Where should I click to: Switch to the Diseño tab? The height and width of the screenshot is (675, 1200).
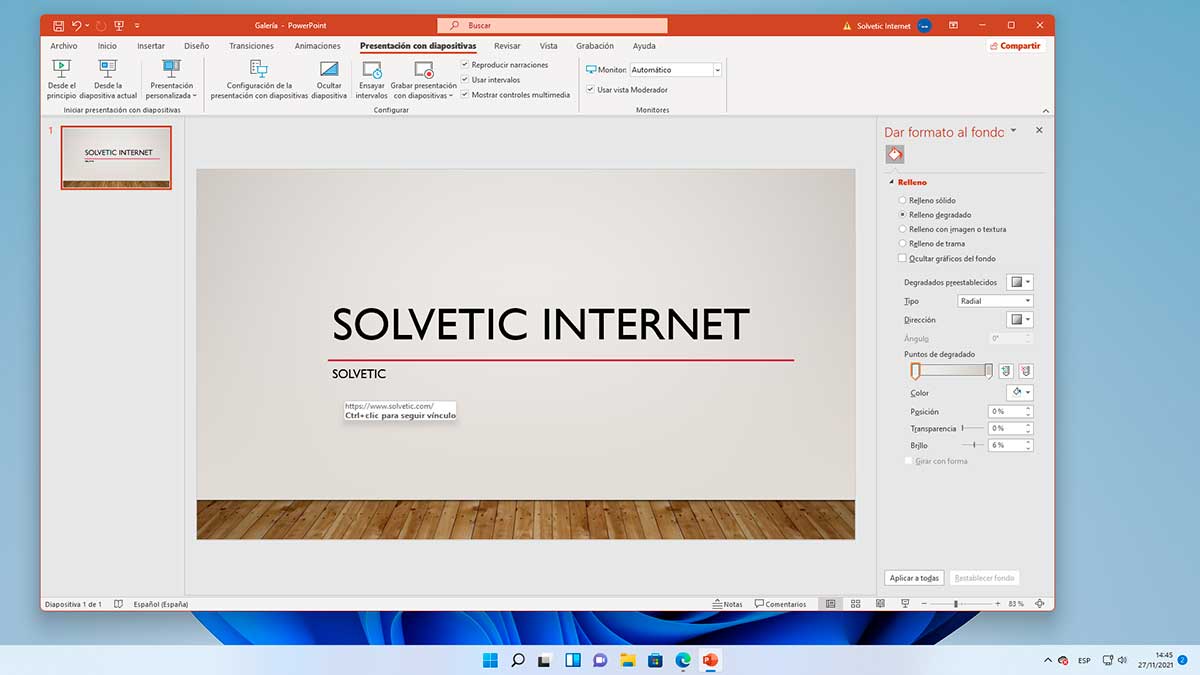pos(197,46)
